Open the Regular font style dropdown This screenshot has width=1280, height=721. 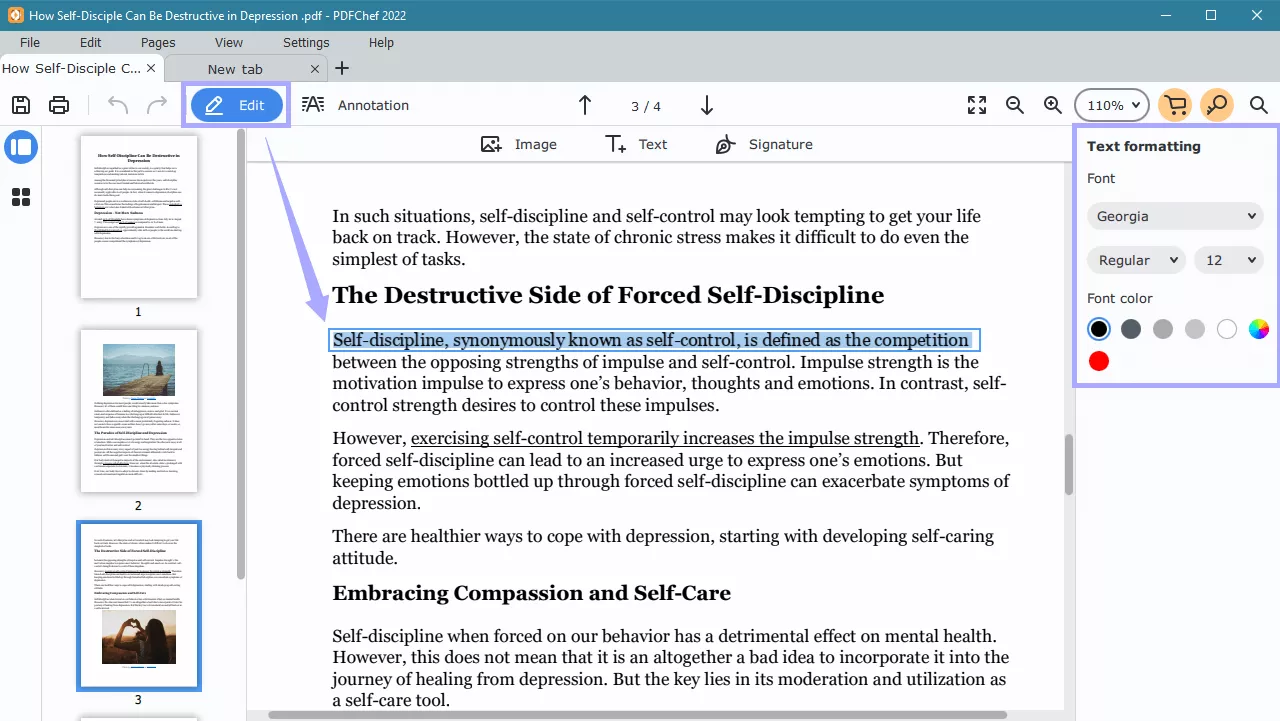pos(1135,260)
